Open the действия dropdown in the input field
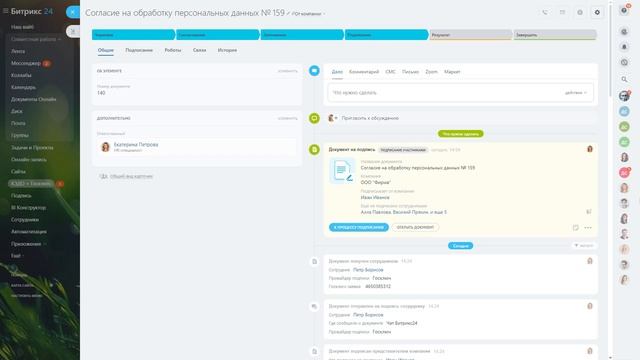640x360 pixels. click(x=576, y=93)
